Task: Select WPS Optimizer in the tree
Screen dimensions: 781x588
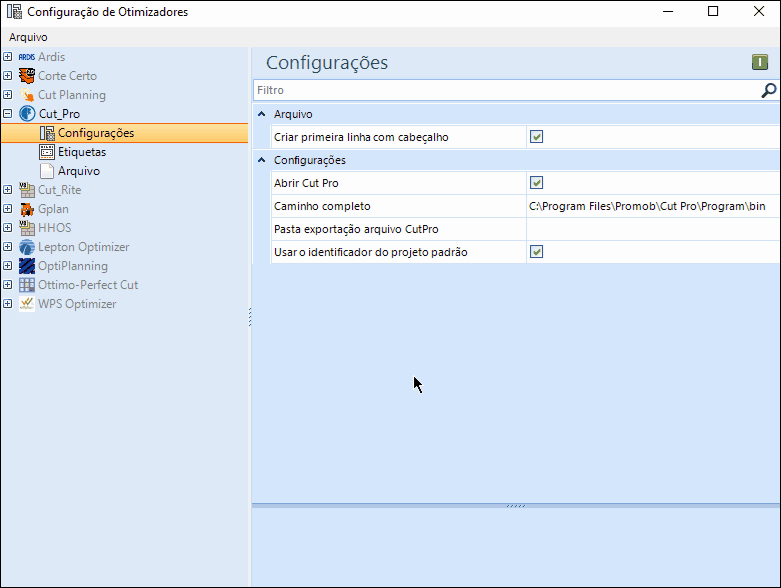Action: 77,304
